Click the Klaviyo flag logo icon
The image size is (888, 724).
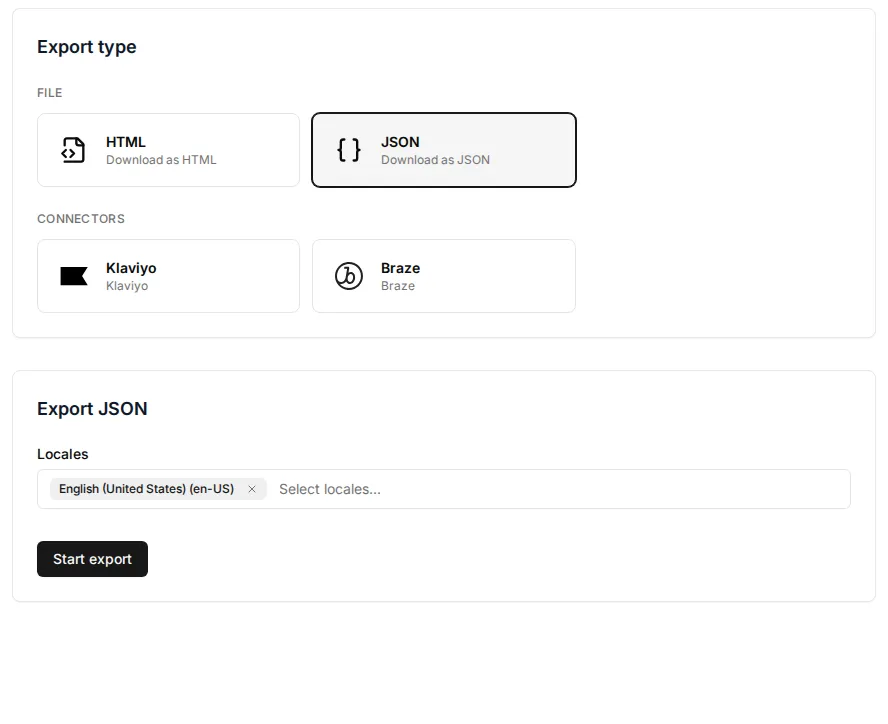[x=74, y=276]
